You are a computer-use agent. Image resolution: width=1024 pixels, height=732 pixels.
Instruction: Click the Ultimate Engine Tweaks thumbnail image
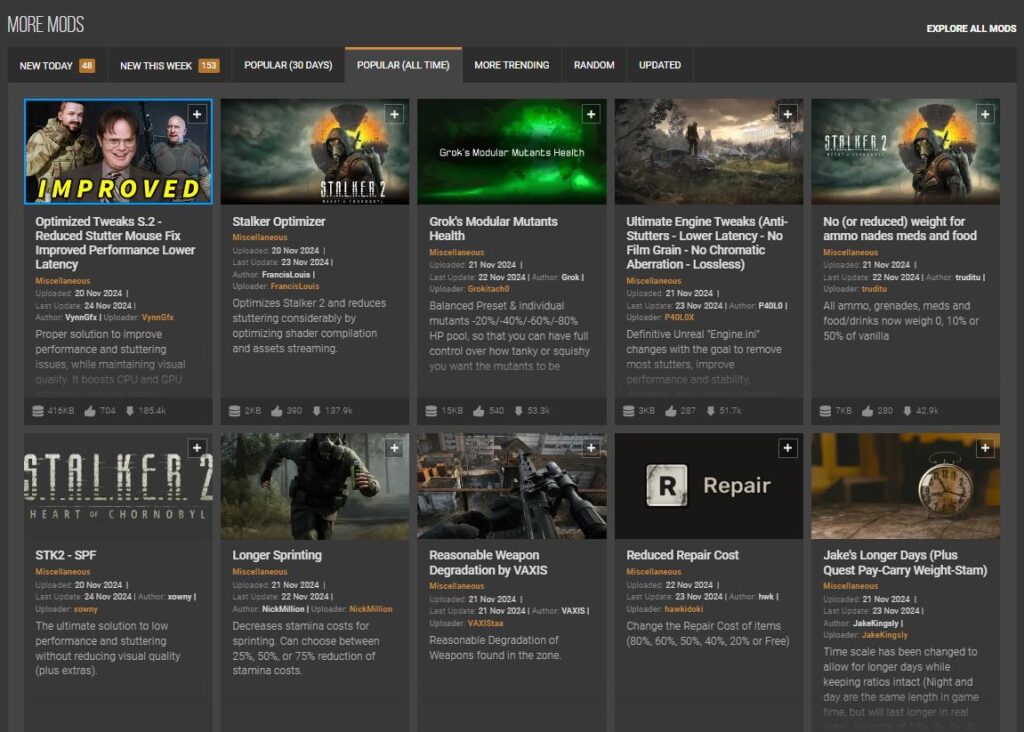coord(708,151)
